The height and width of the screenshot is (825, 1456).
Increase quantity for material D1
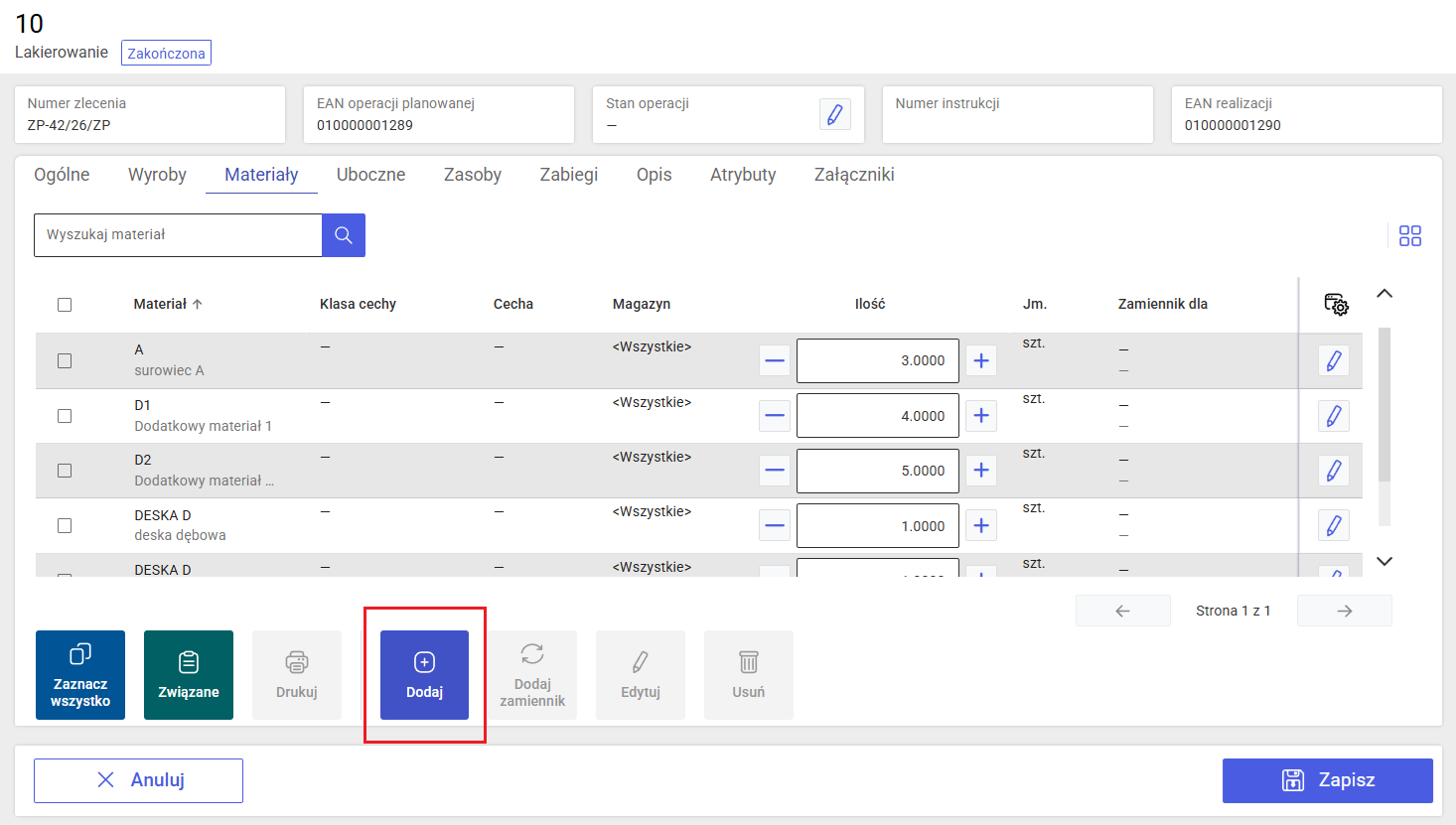981,416
